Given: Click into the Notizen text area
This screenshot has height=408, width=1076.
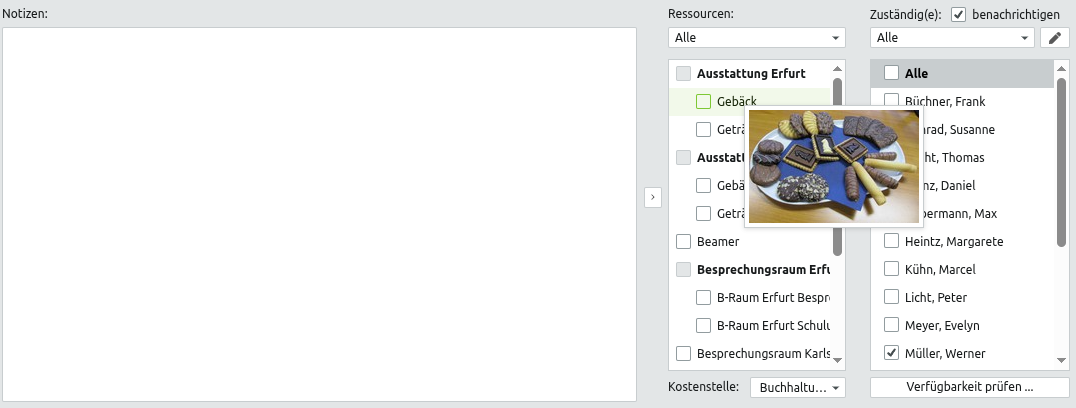Looking at the screenshot, I should pyautogui.click(x=319, y=214).
